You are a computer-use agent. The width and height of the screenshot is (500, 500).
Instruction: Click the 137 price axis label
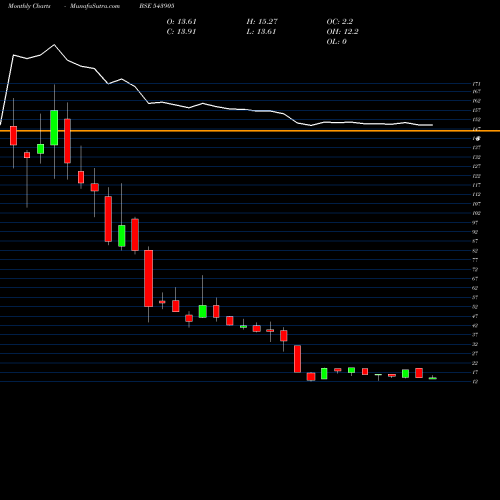(477, 147)
